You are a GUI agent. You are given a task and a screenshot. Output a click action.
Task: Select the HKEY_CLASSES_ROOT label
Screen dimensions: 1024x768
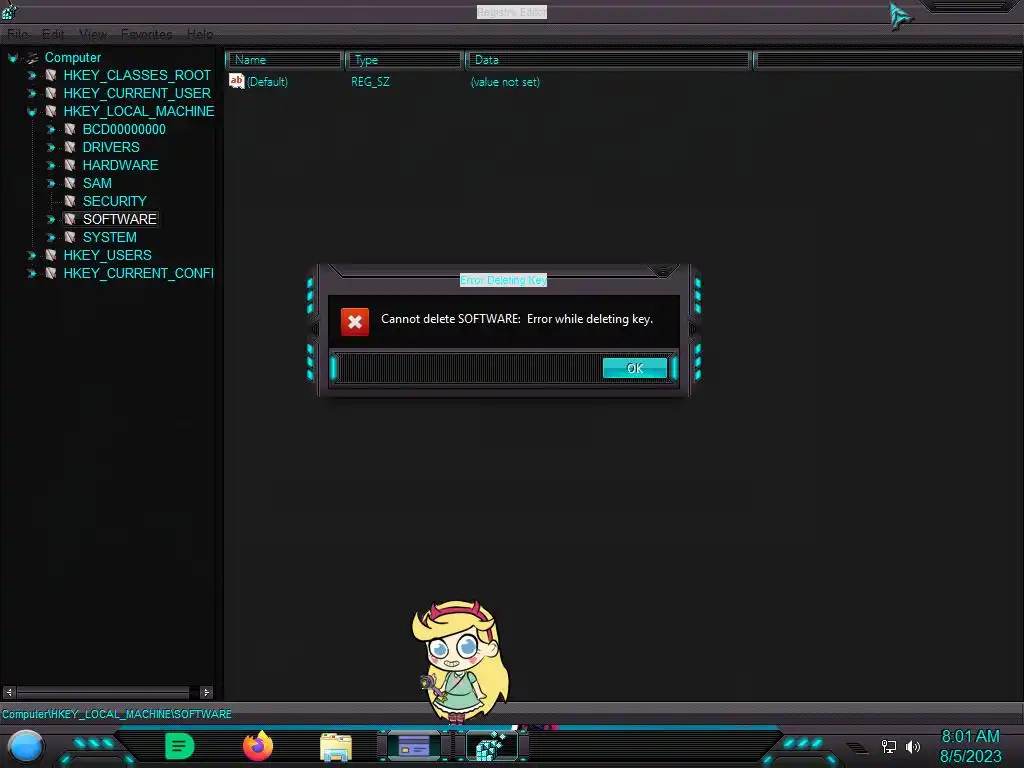(x=137, y=76)
